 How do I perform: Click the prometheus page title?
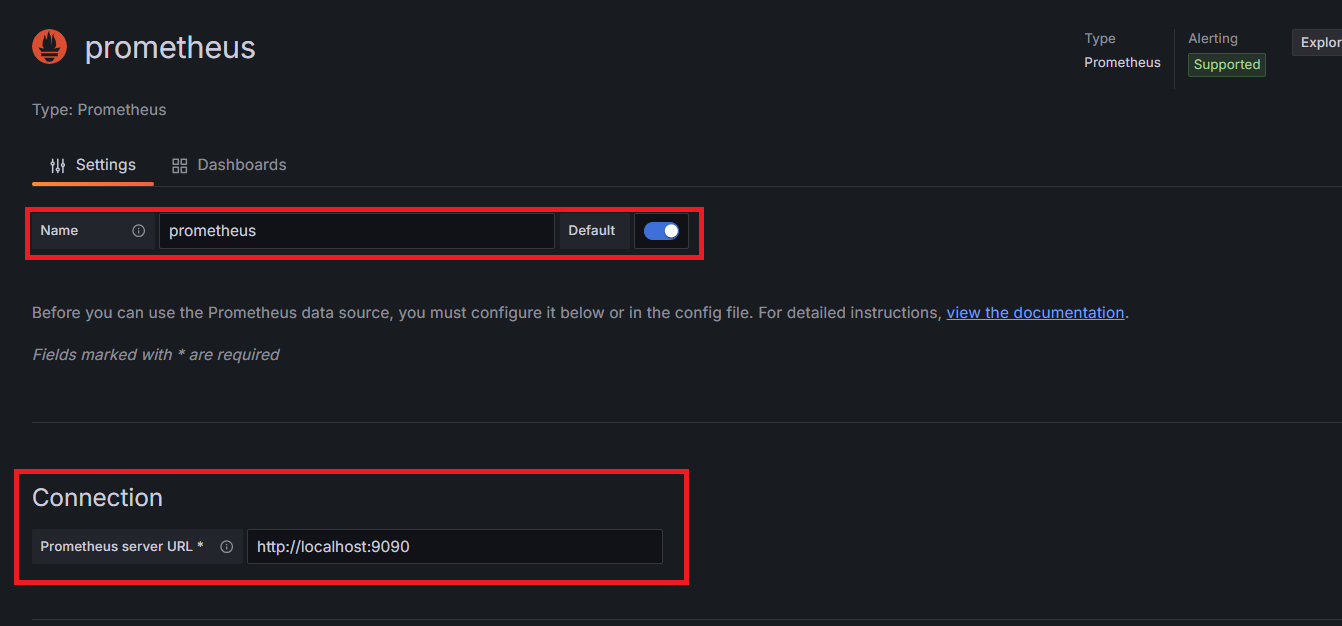pos(170,47)
